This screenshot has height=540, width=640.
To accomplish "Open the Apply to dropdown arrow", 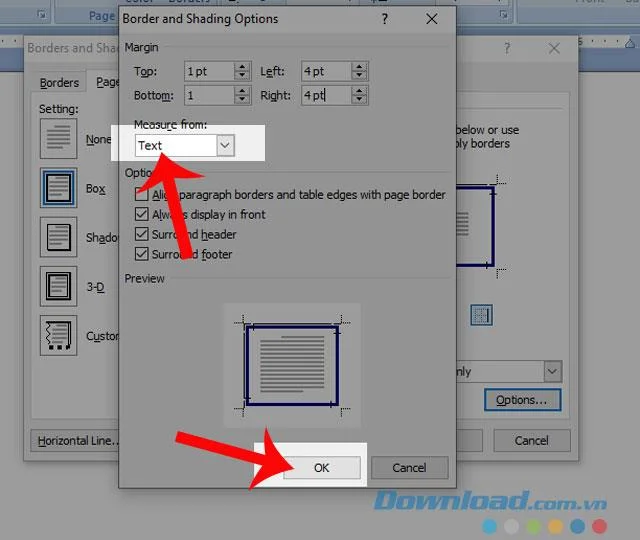I will pyautogui.click(x=553, y=371).
